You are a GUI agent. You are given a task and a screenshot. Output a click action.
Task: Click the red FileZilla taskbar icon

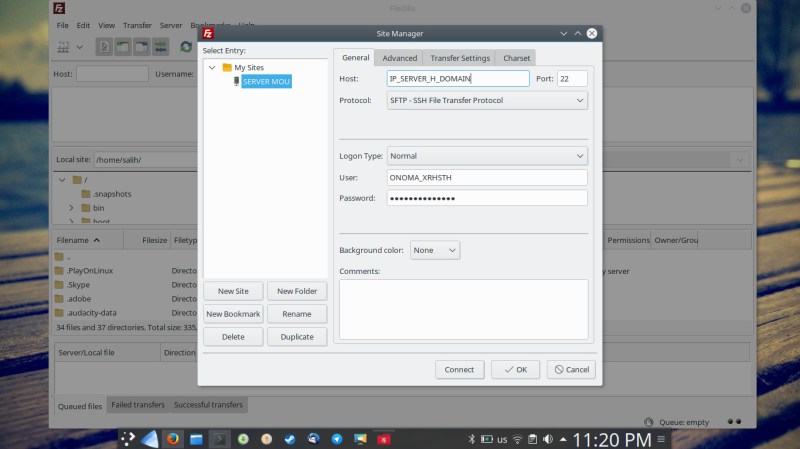(x=384, y=439)
